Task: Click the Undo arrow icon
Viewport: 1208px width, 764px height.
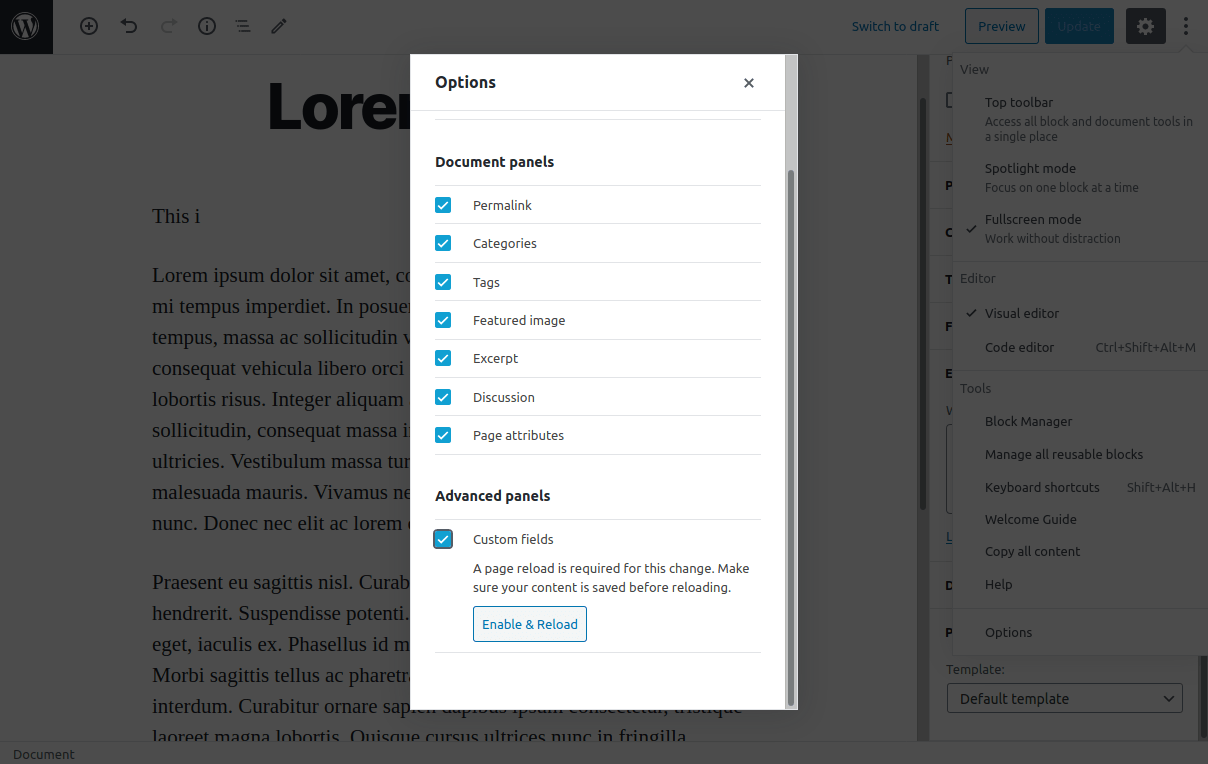Action: [129, 27]
